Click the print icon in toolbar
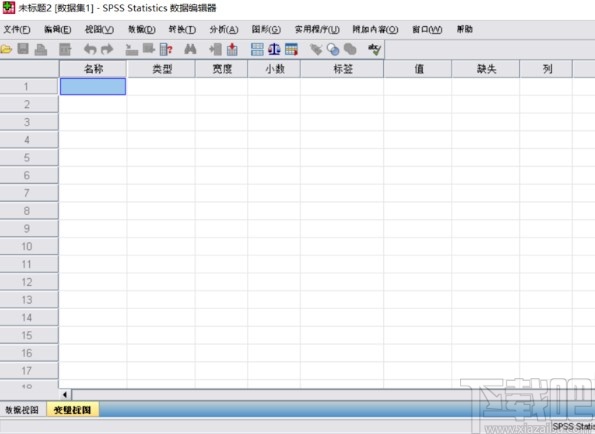The image size is (595, 434). pyautogui.click(x=41, y=50)
